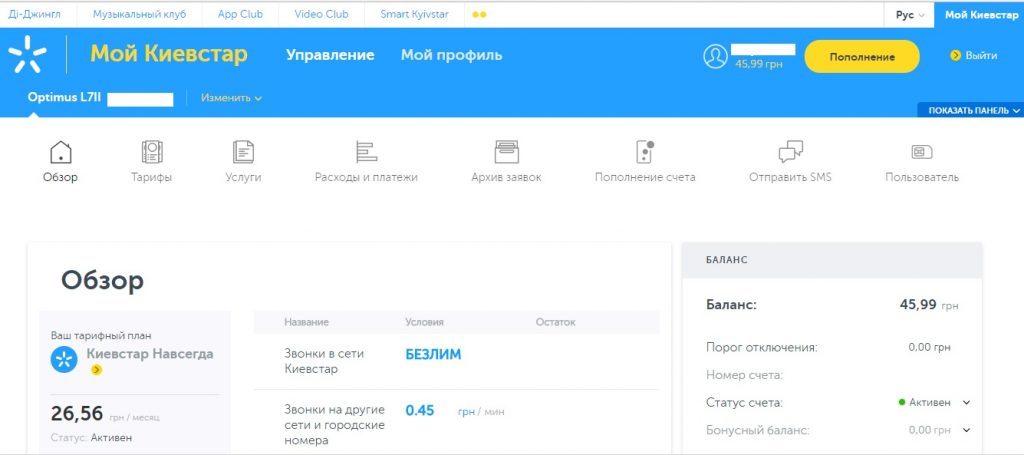Open Расходы и платежи icon
This screenshot has width=1024, height=455.
click(x=366, y=152)
